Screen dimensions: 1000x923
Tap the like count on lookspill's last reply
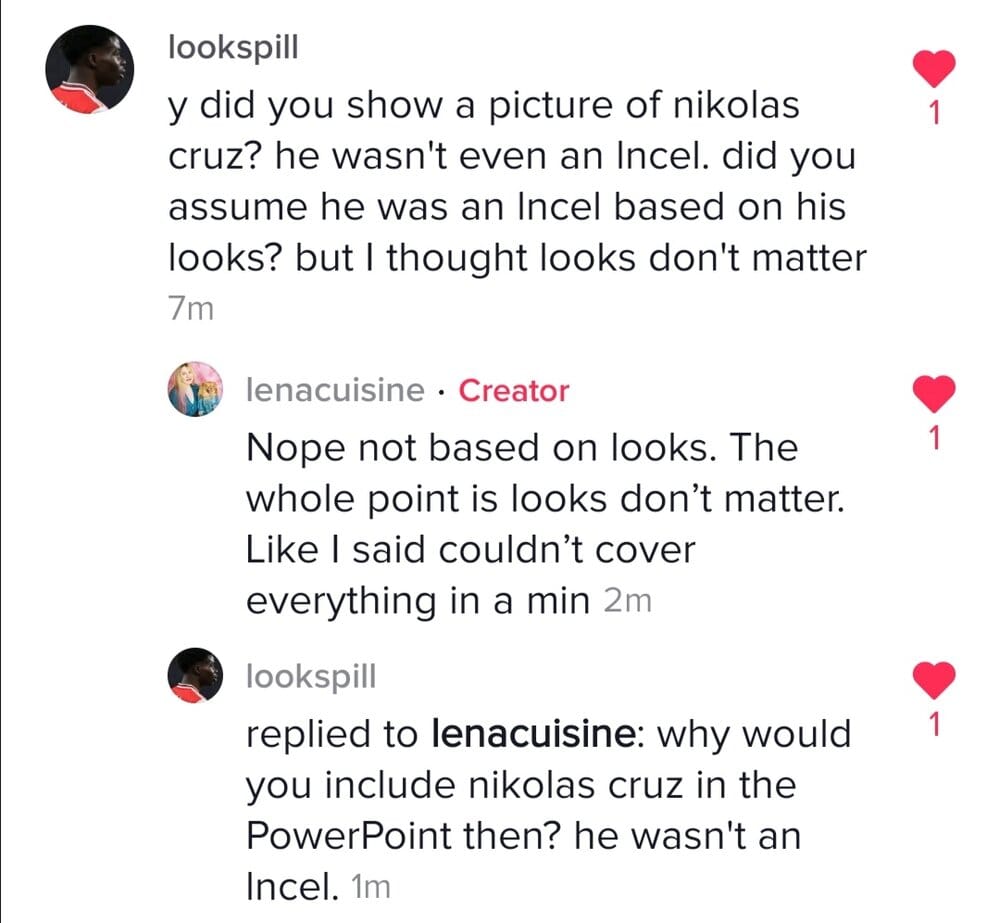935,726
